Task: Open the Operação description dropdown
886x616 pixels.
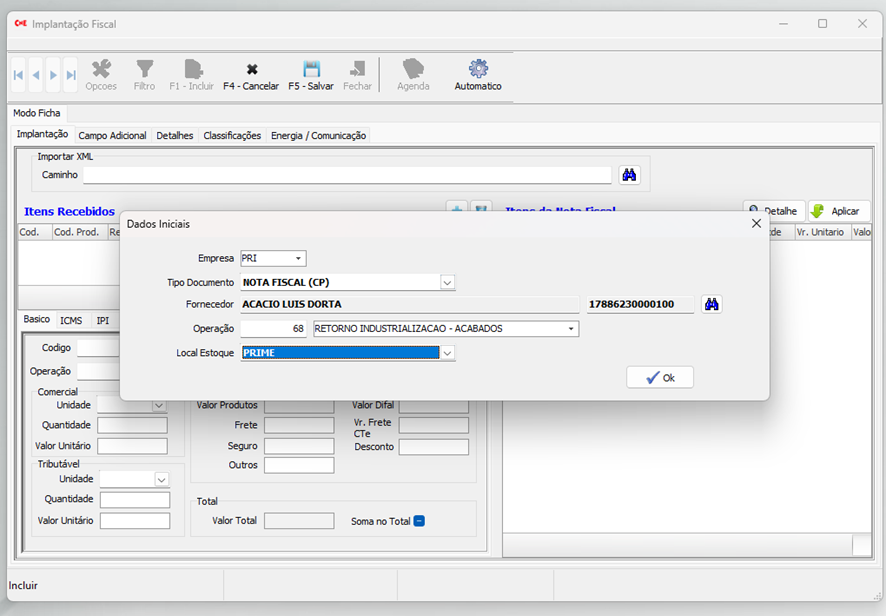Action: (571, 329)
